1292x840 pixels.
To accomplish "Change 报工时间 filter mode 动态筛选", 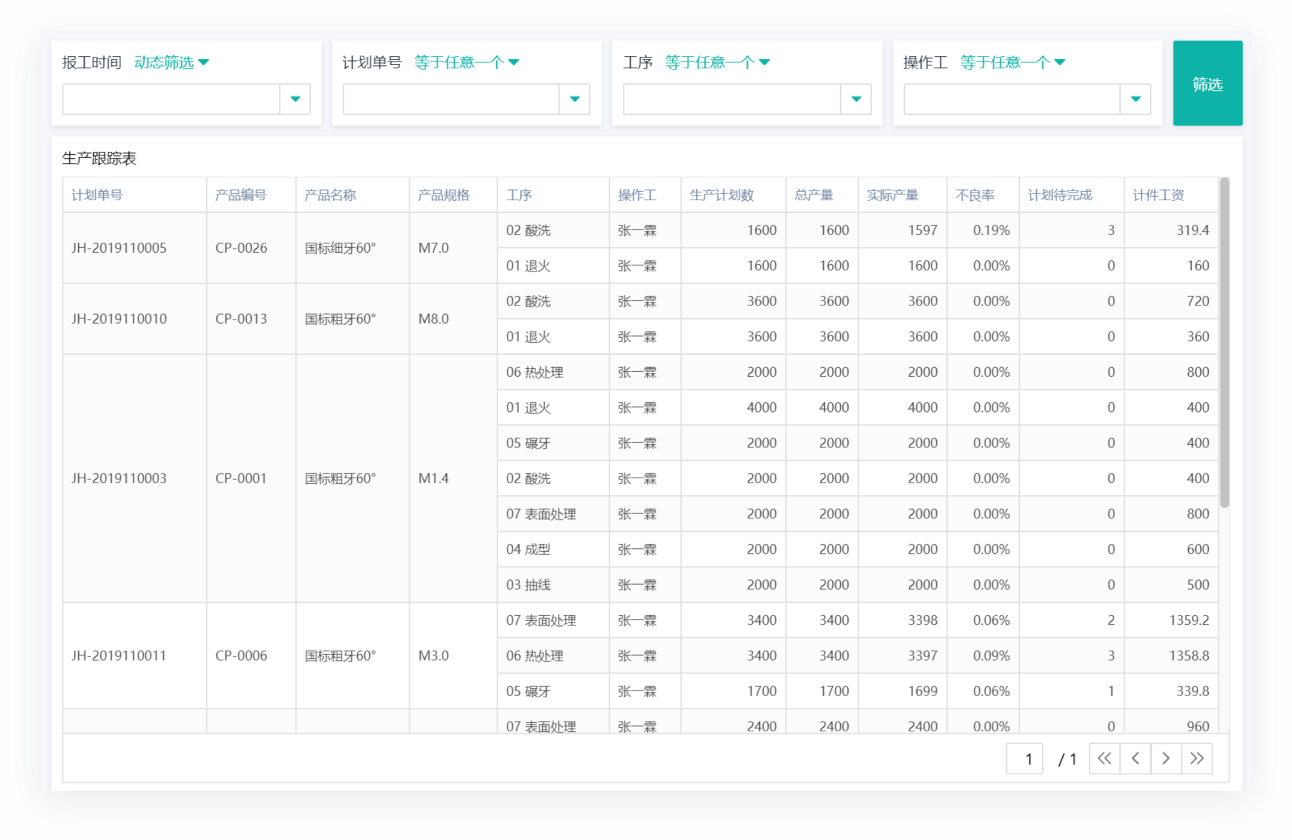I will click(171, 62).
